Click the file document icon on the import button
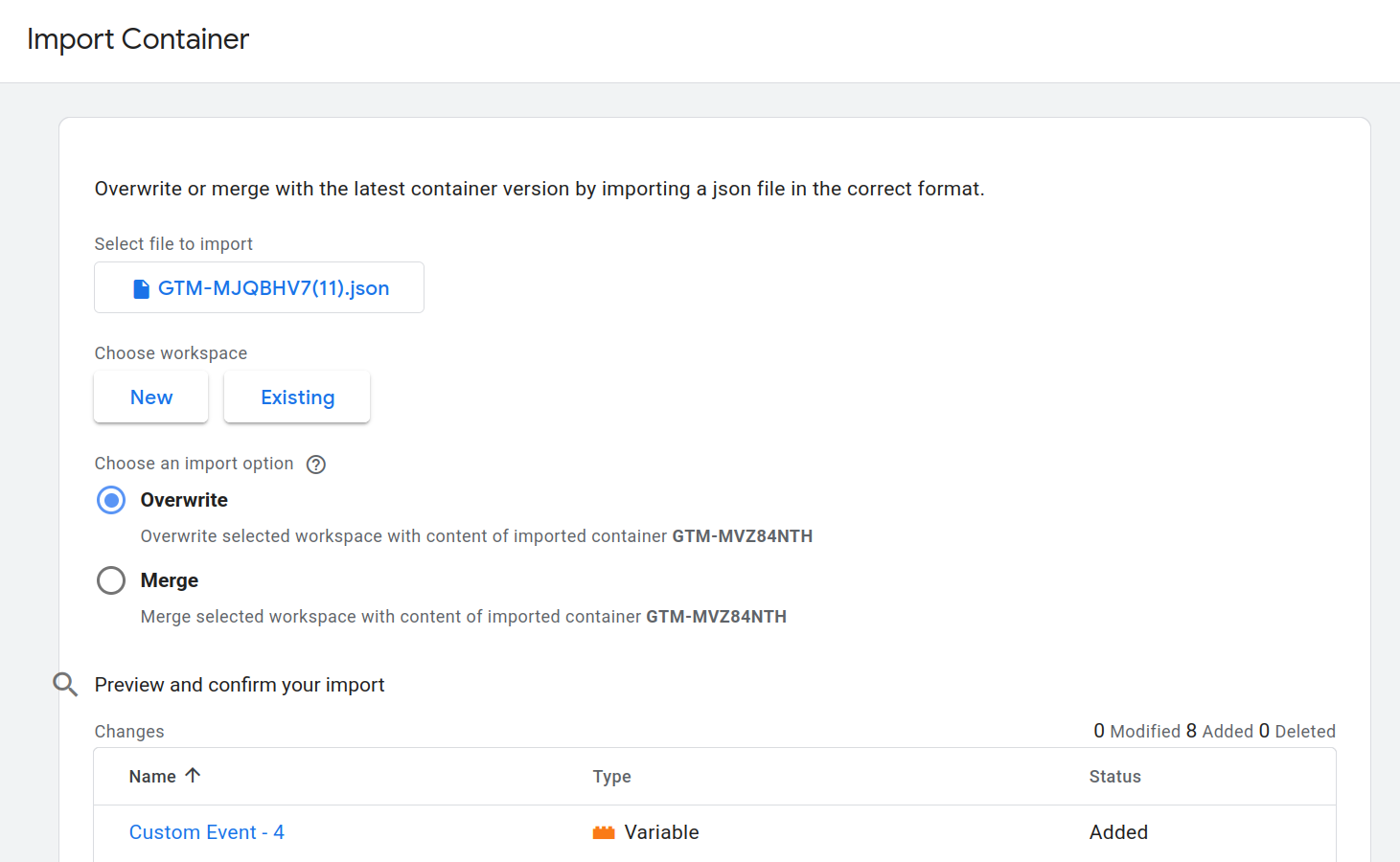1400x862 pixels. (x=140, y=287)
